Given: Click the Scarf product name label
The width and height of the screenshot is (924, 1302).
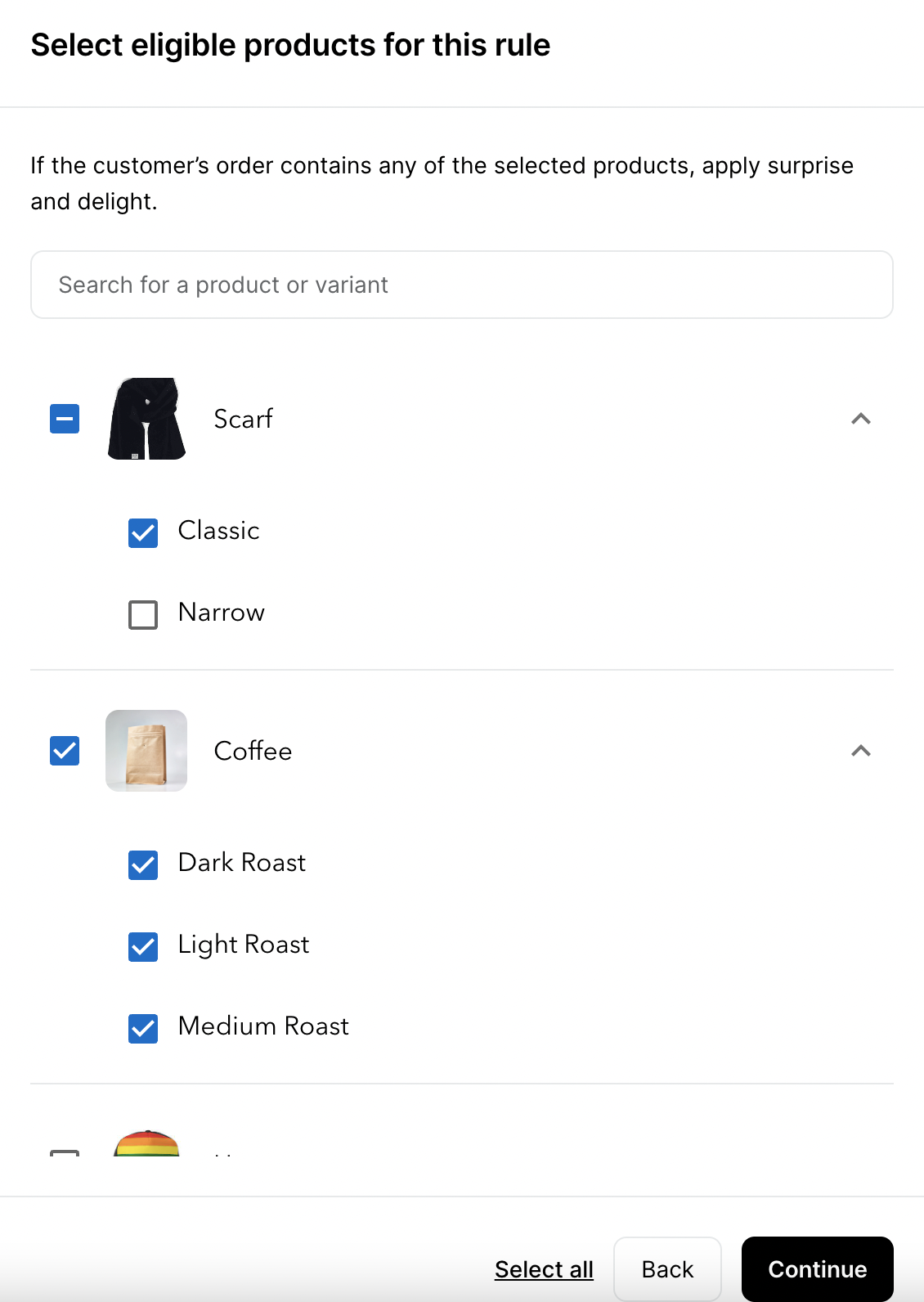Looking at the screenshot, I should pyautogui.click(x=243, y=419).
